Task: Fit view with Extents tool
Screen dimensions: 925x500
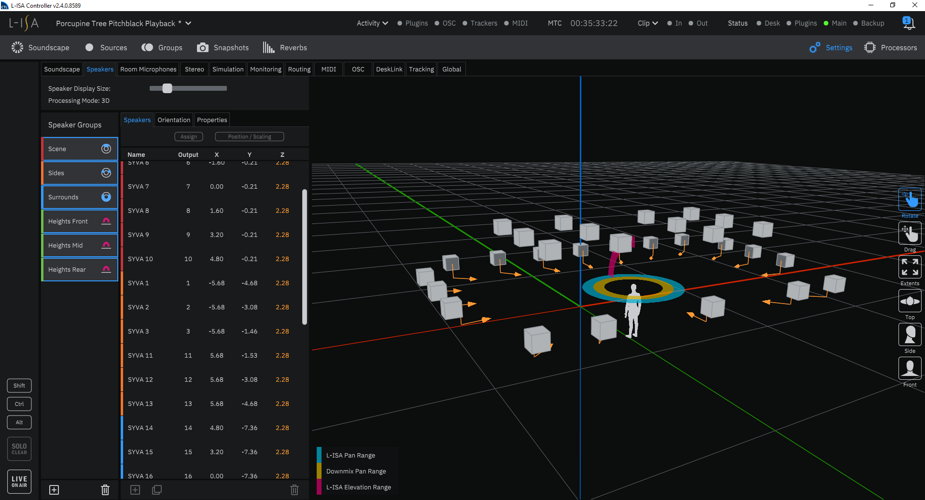Action: [x=910, y=267]
